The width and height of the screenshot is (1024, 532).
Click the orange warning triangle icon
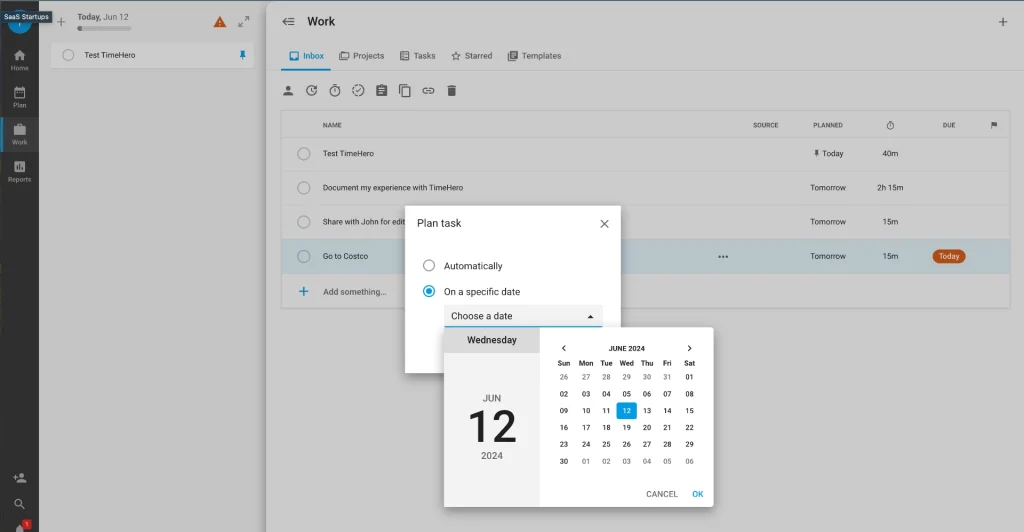click(220, 22)
